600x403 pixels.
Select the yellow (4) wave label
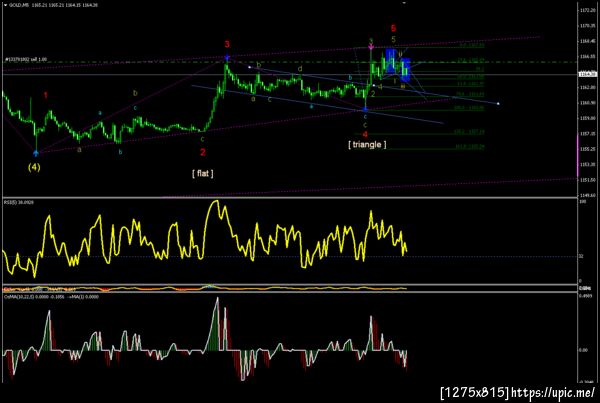(x=34, y=167)
